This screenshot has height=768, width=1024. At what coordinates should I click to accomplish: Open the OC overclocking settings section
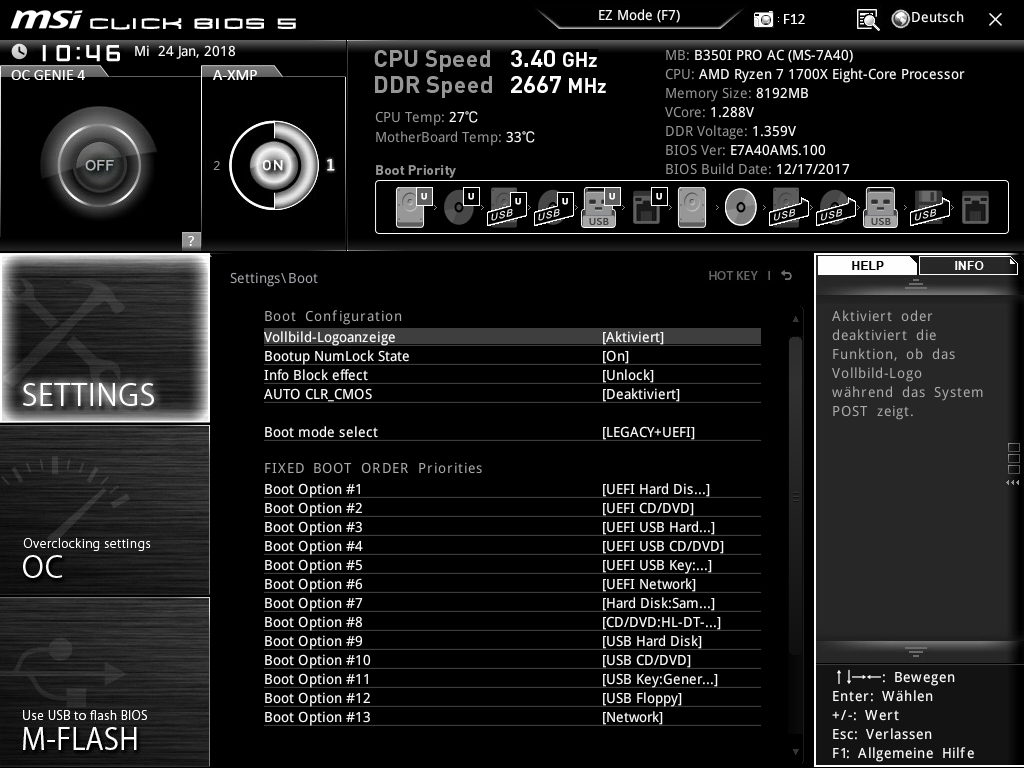105,510
